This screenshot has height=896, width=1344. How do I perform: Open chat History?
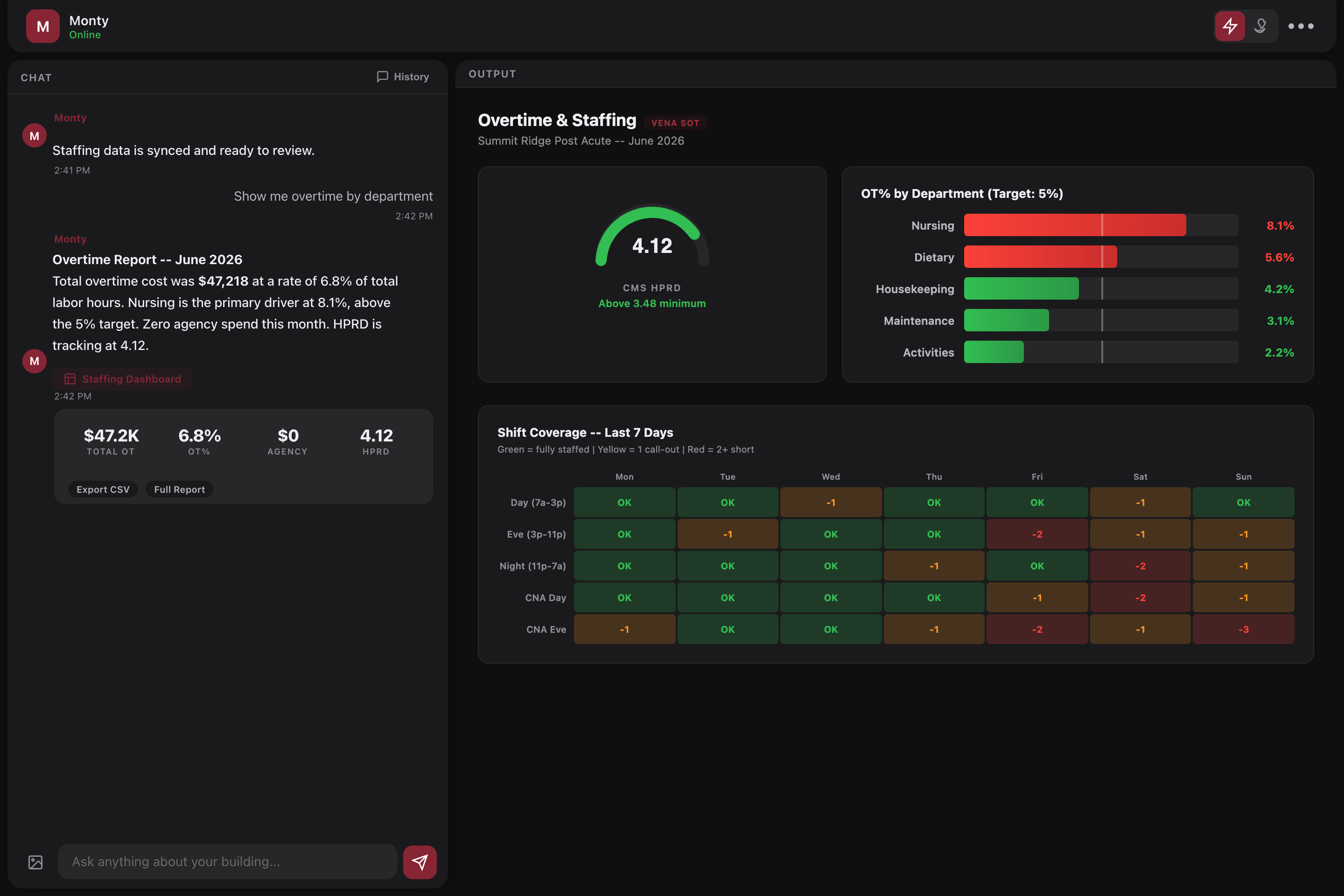click(403, 77)
